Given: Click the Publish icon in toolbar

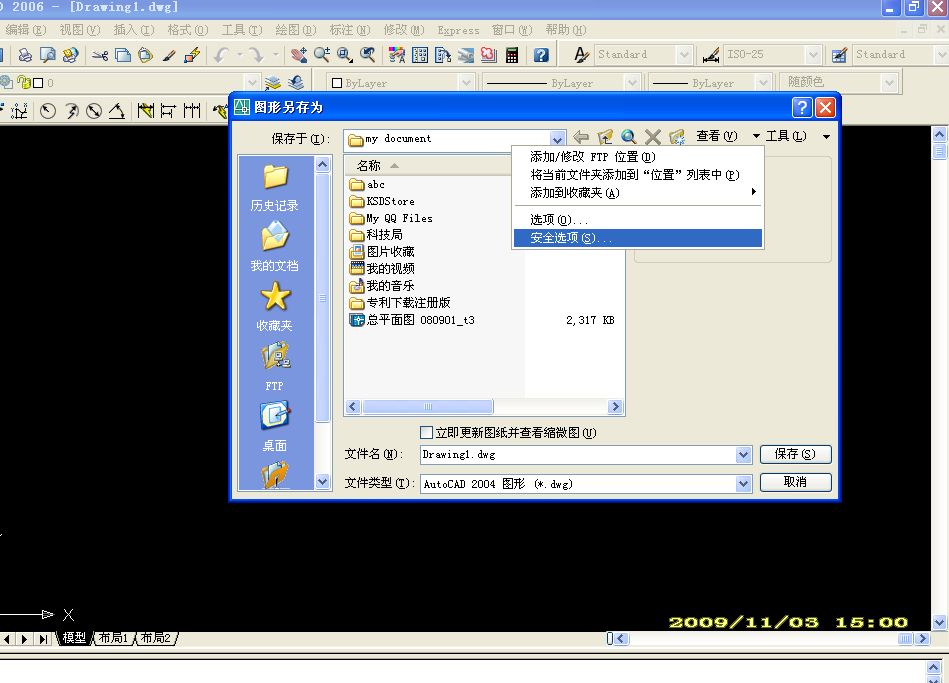Looking at the screenshot, I should pyautogui.click(x=70, y=55).
